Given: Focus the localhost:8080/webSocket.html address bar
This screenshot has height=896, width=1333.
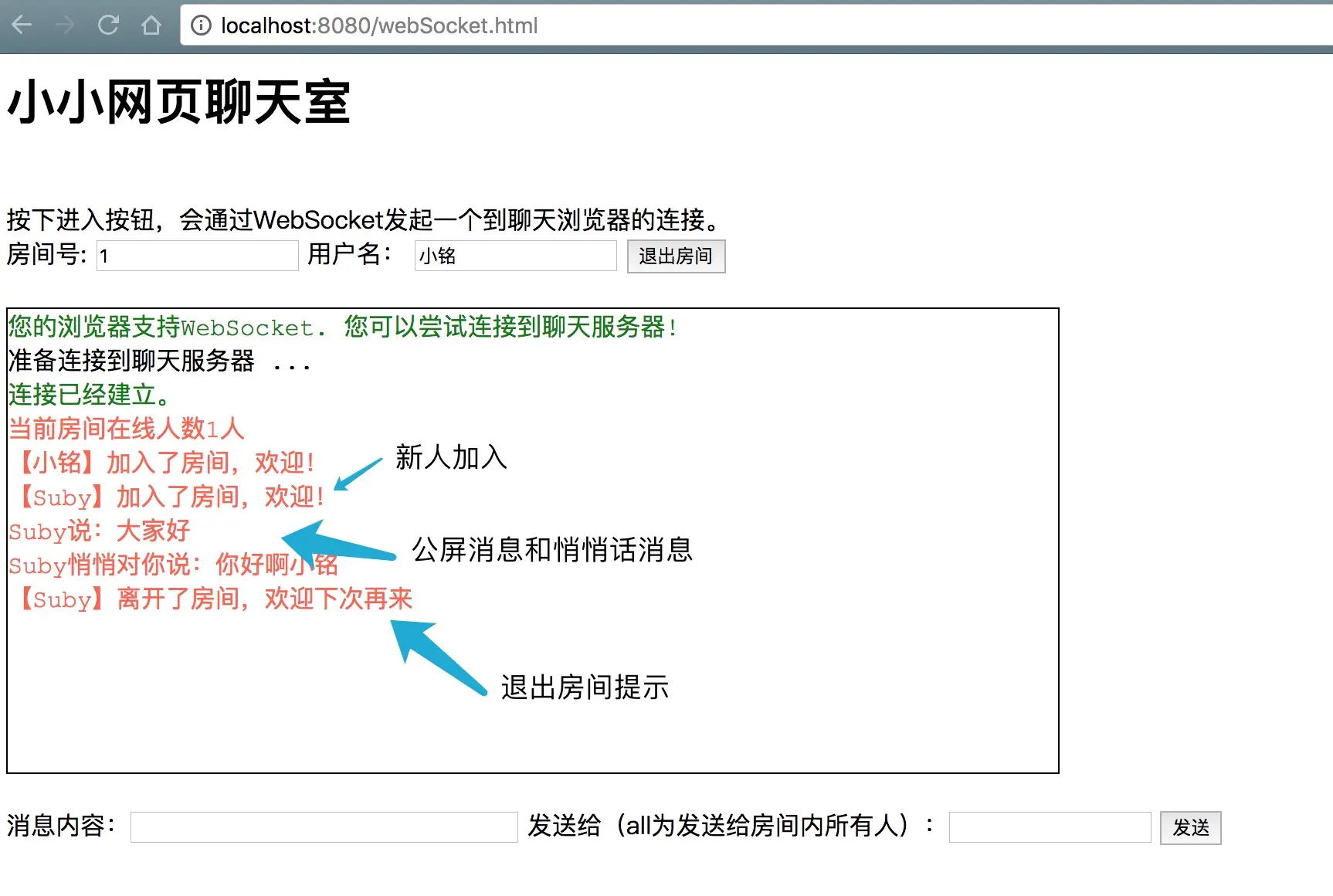Looking at the screenshot, I should pyautogui.click(x=757, y=26).
